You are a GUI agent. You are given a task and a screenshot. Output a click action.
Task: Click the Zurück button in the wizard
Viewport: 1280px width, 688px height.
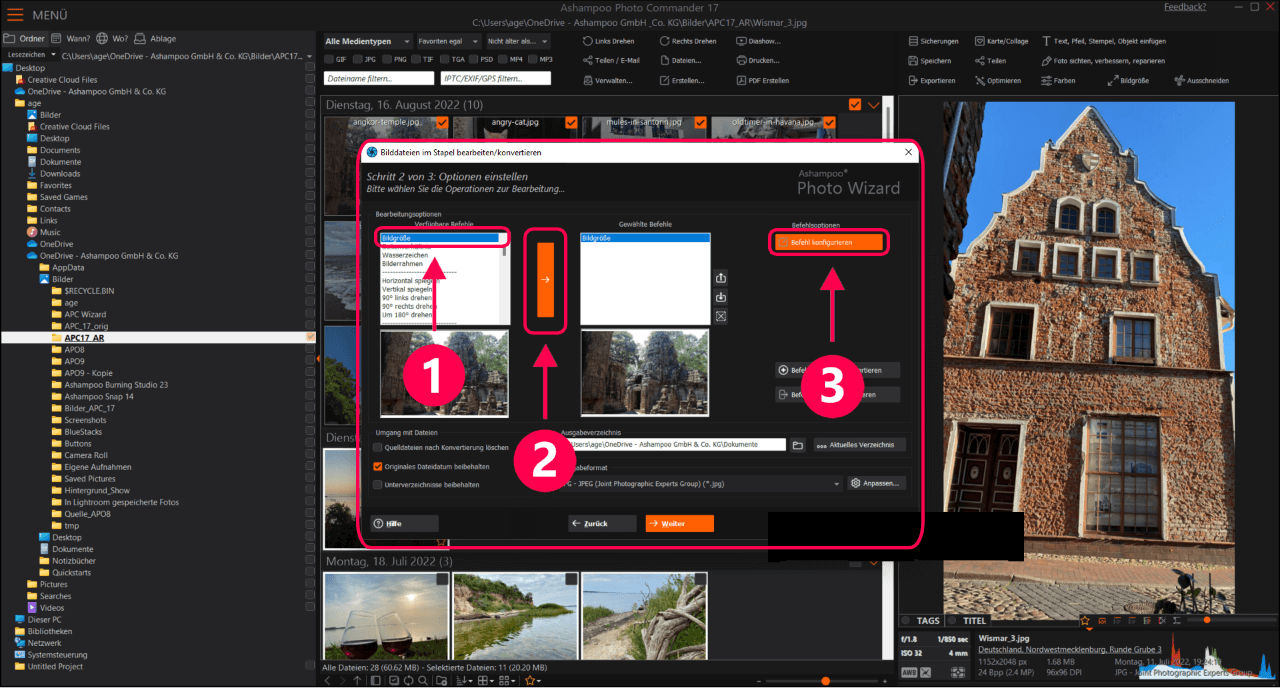pos(602,523)
